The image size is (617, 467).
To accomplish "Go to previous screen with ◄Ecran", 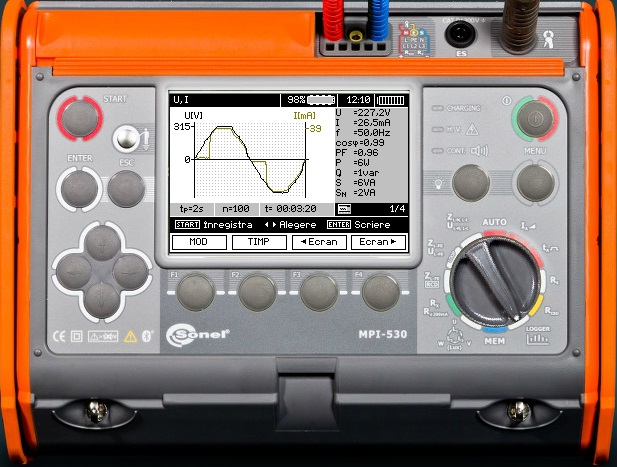I will point(320,242).
